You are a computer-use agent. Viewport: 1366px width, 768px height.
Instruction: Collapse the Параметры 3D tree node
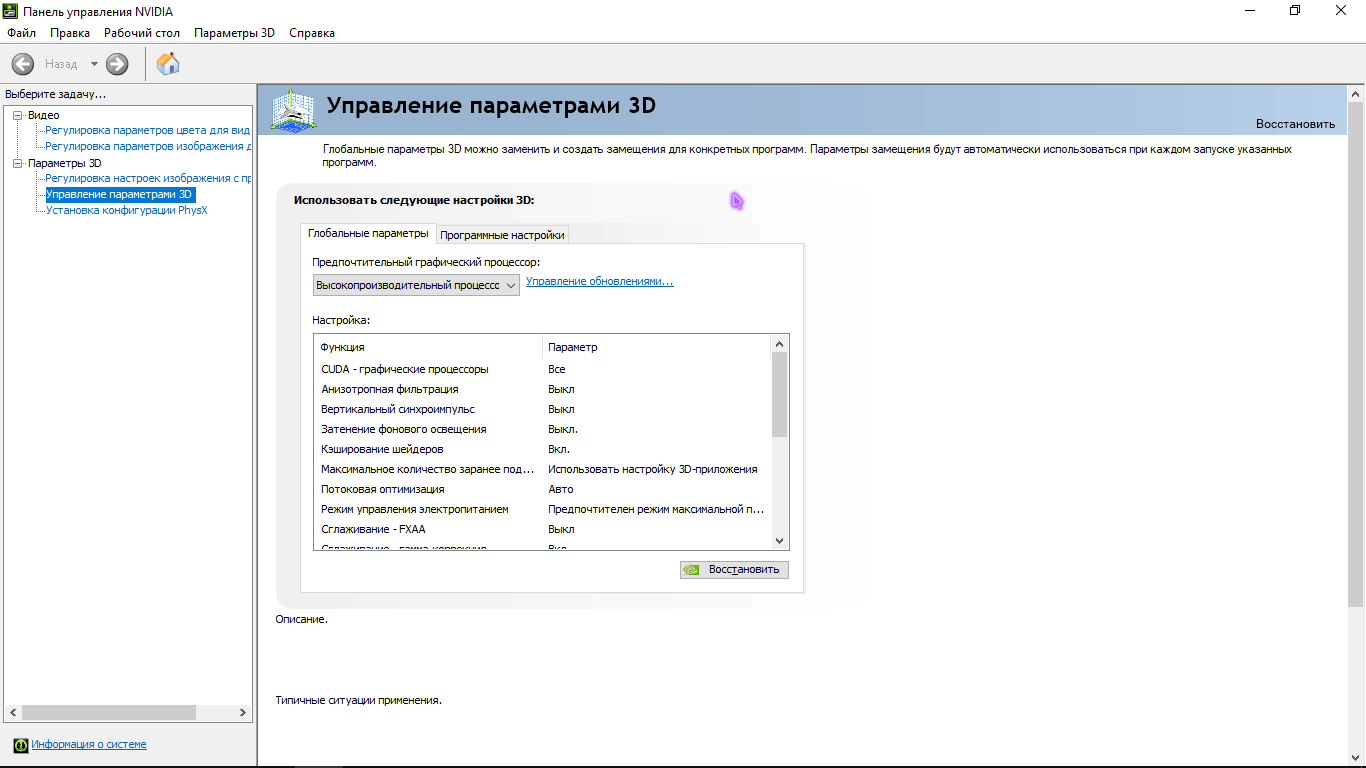[17, 163]
